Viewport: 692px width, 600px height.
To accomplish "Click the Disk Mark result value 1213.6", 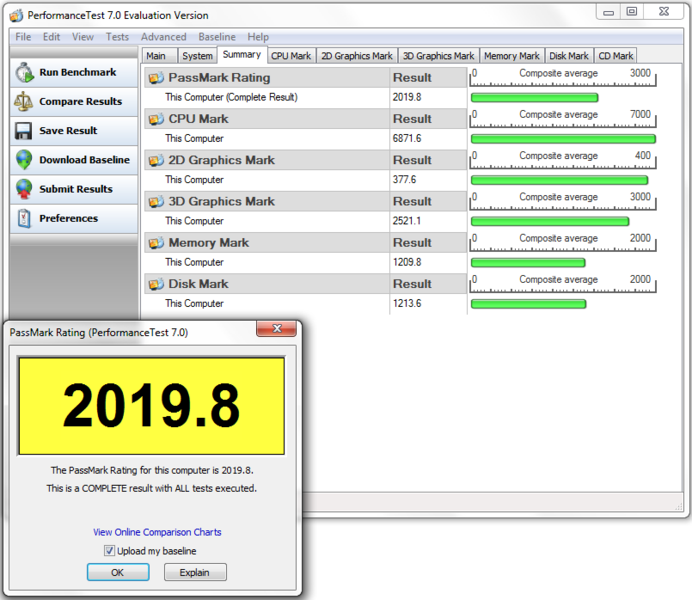I will click(x=407, y=304).
